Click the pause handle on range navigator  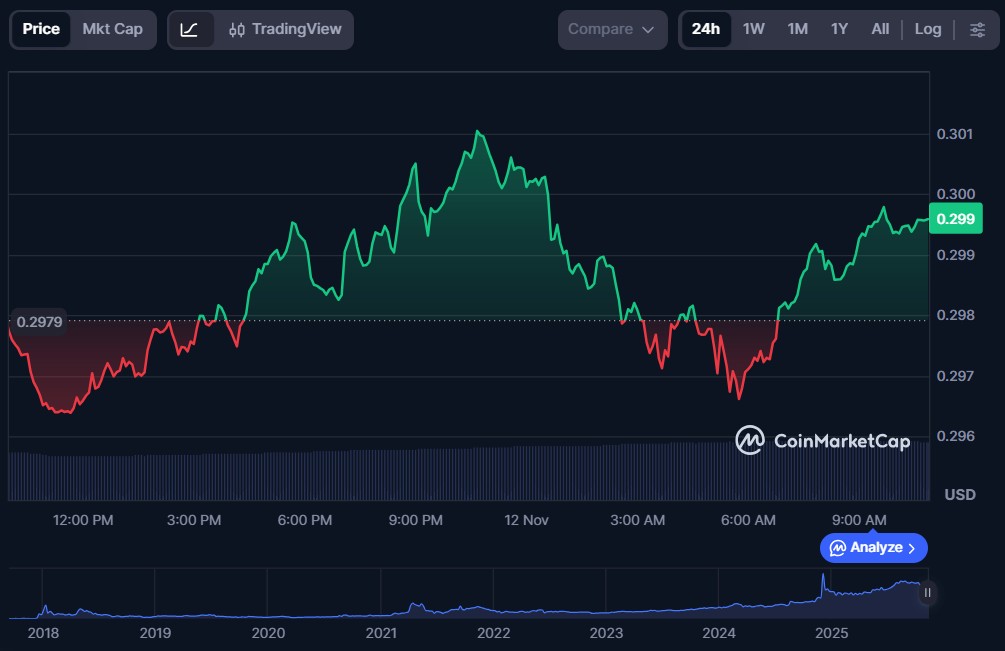point(927,593)
